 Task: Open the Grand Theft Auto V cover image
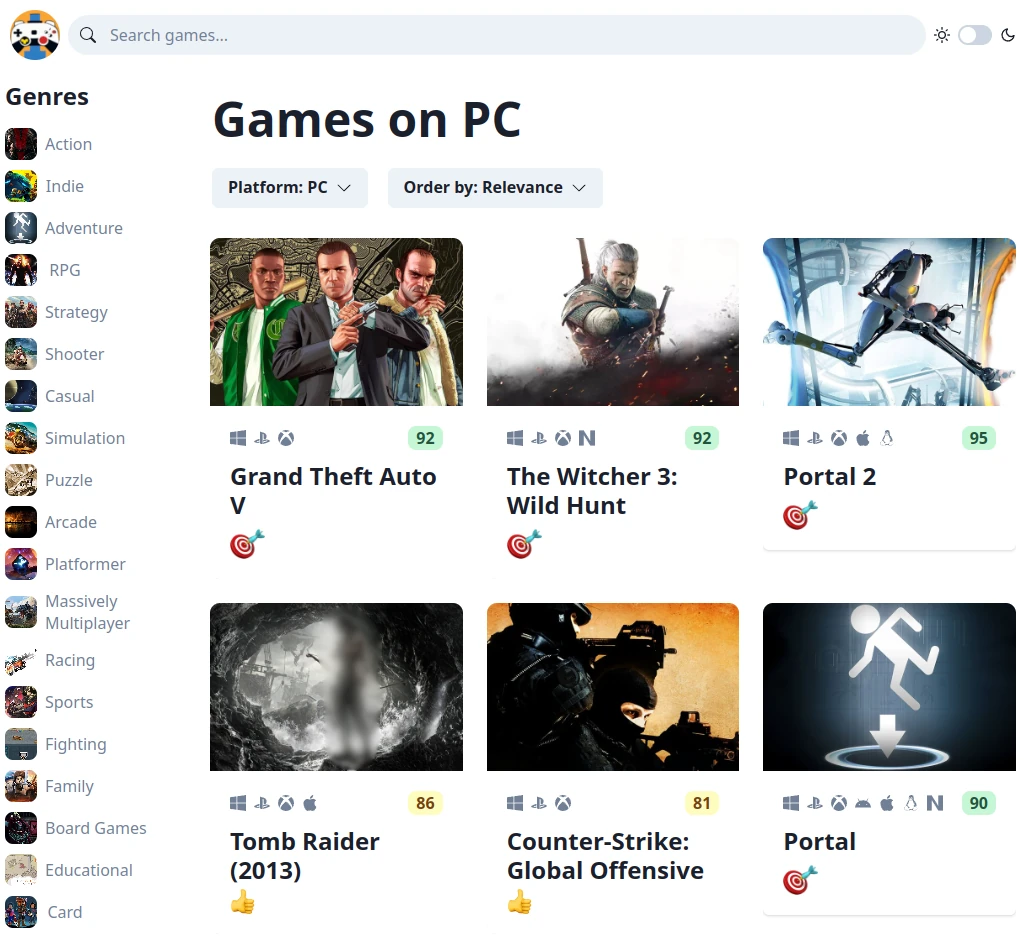click(x=336, y=322)
